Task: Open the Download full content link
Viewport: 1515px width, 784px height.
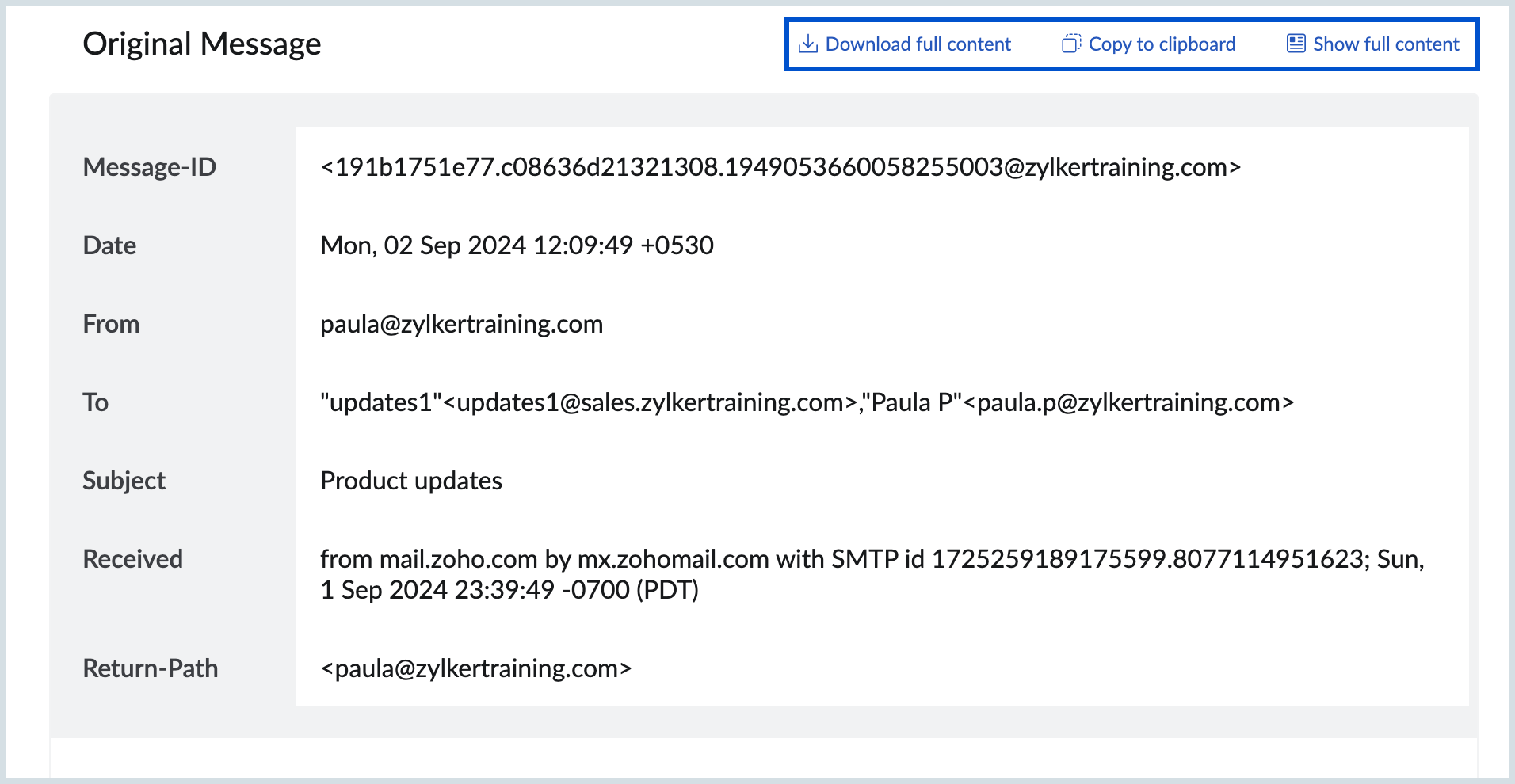Action: tap(918, 44)
